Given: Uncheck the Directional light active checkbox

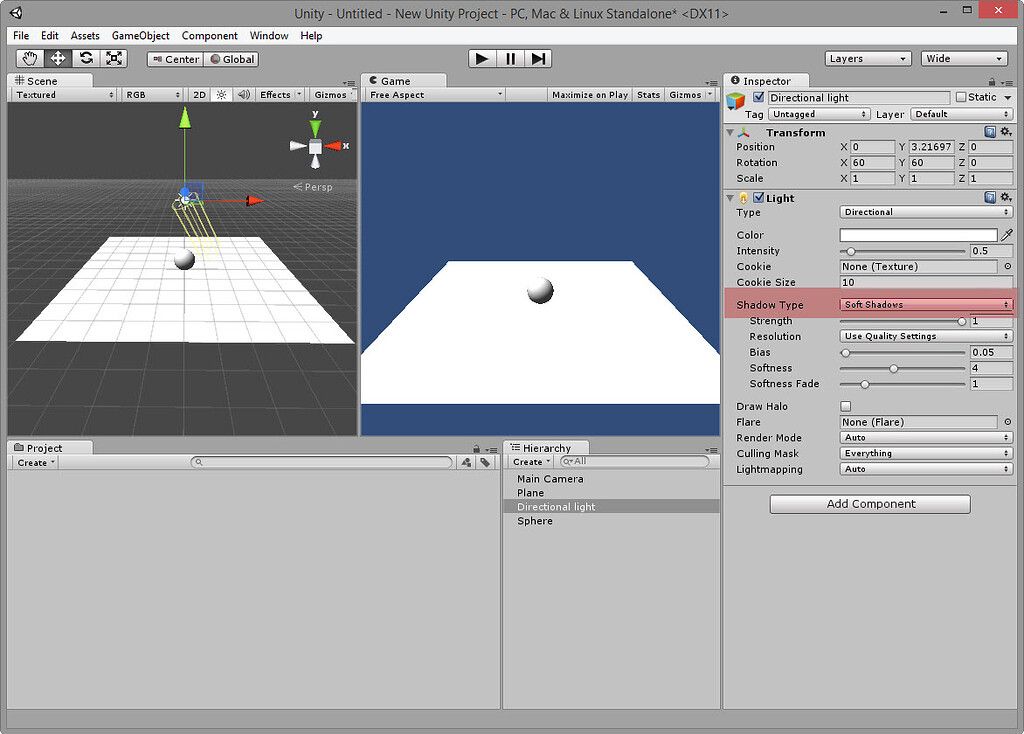Looking at the screenshot, I should [758, 97].
